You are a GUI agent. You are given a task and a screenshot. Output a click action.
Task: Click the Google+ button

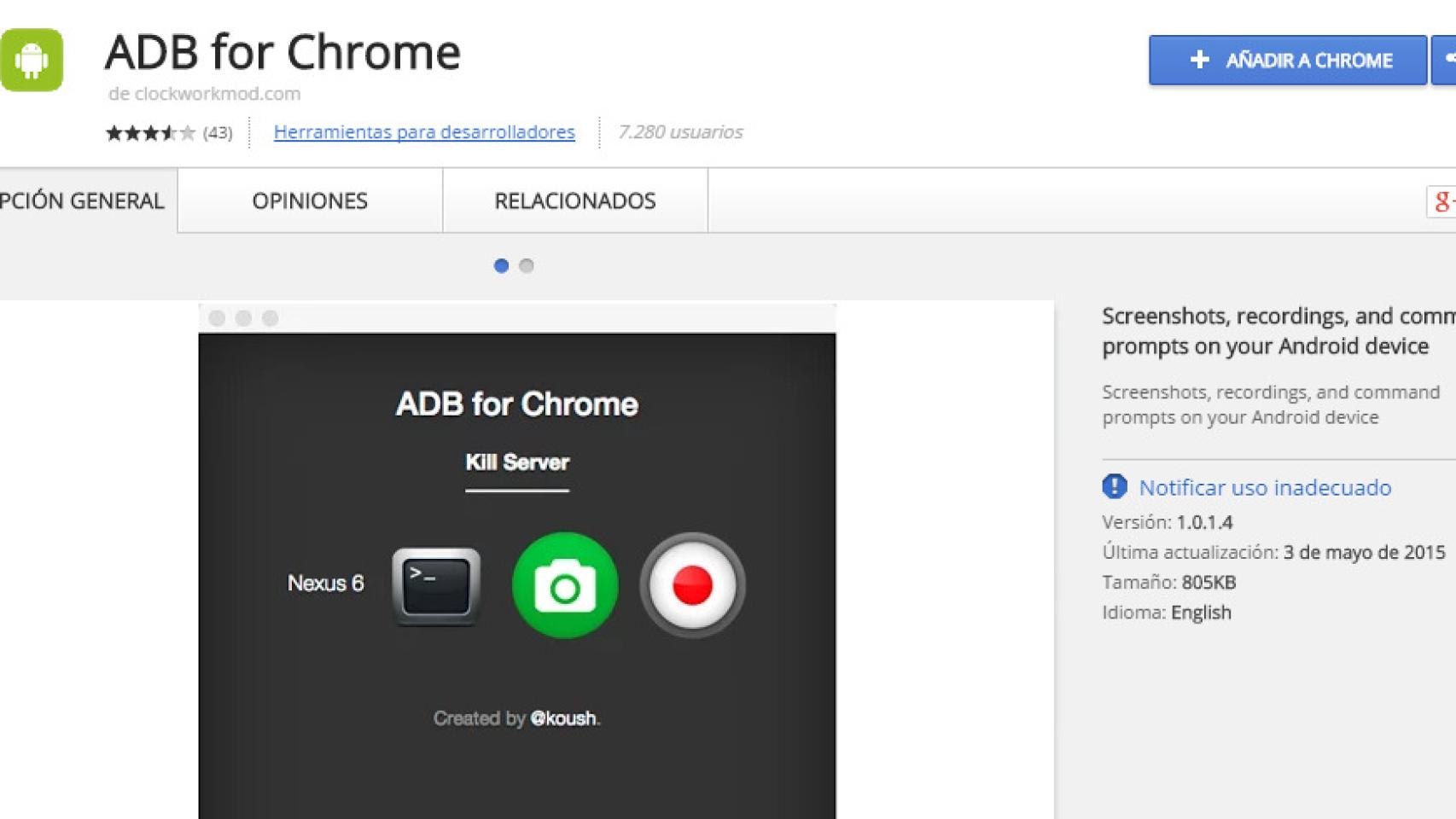[1441, 201]
